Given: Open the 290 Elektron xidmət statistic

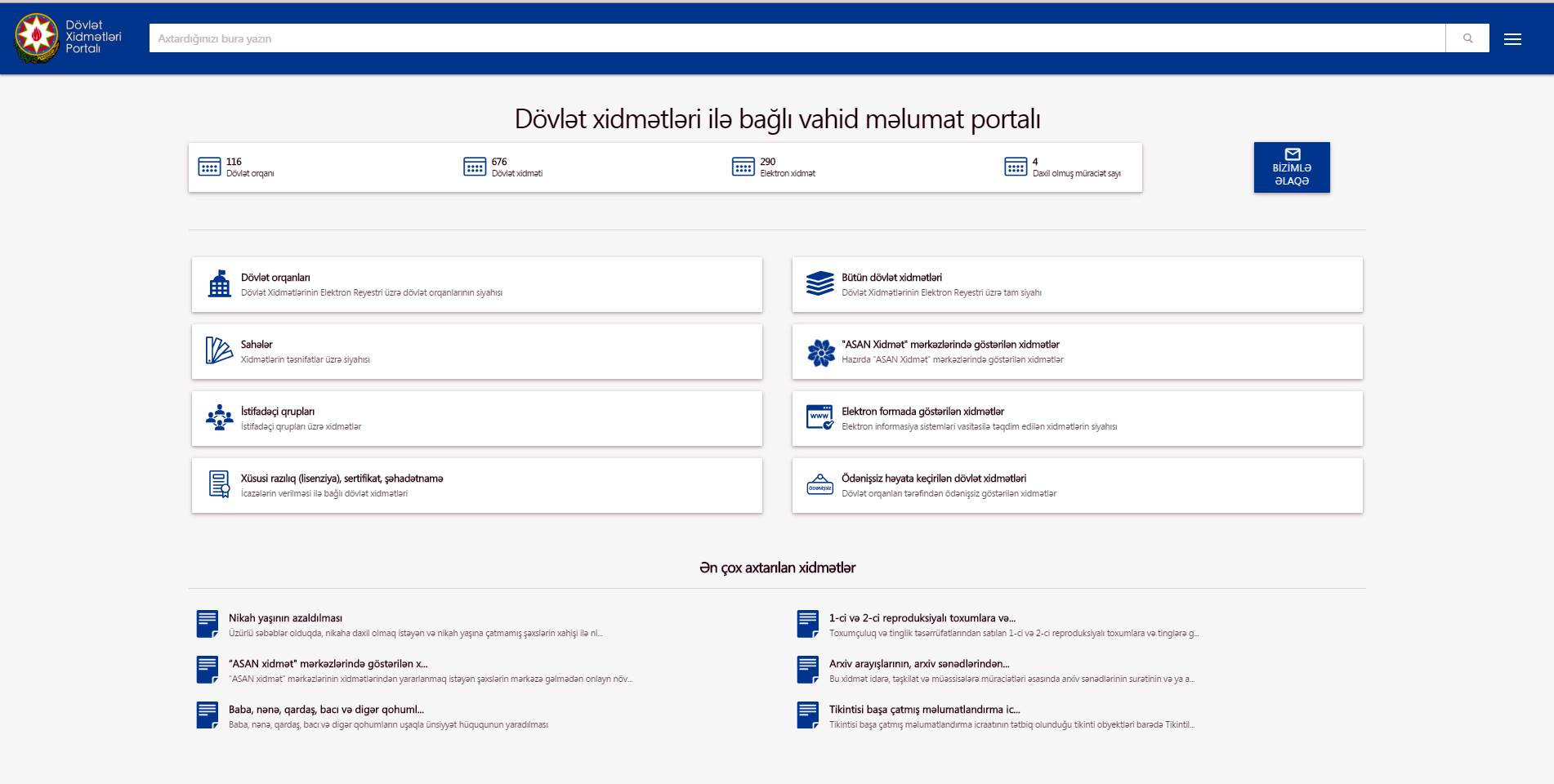Looking at the screenshot, I should tap(772, 167).
